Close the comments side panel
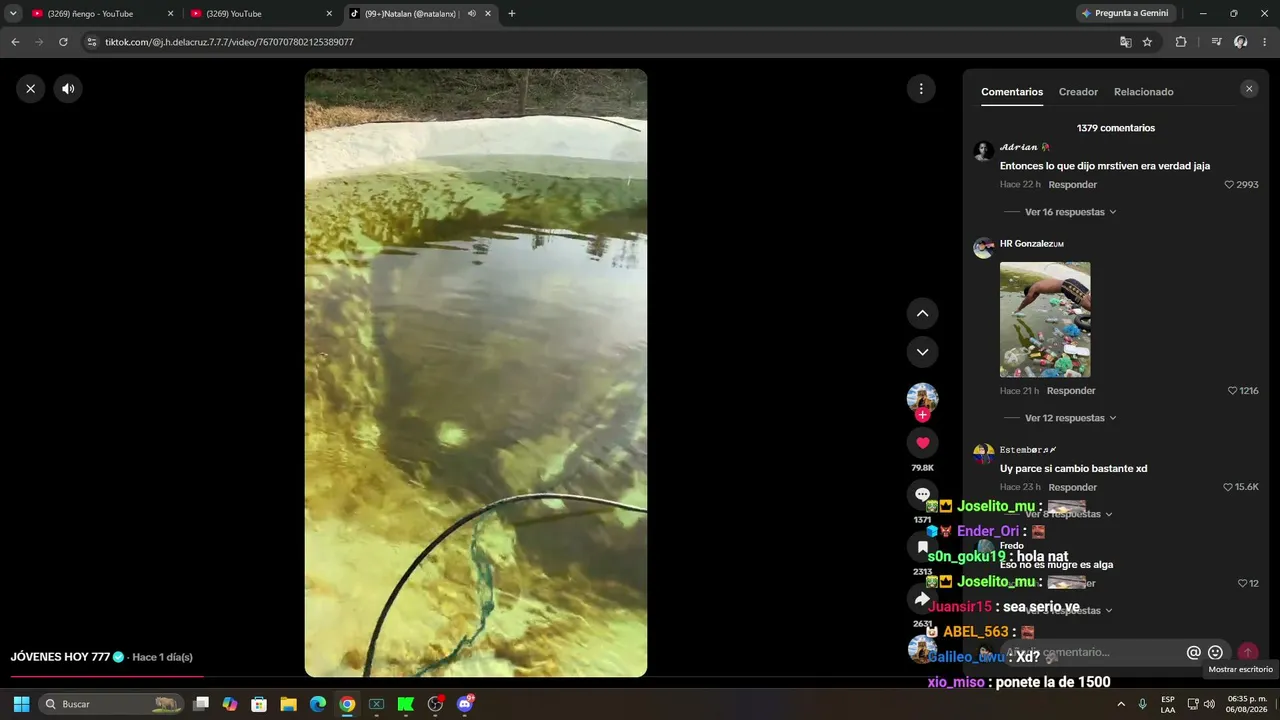 pyautogui.click(x=1249, y=89)
